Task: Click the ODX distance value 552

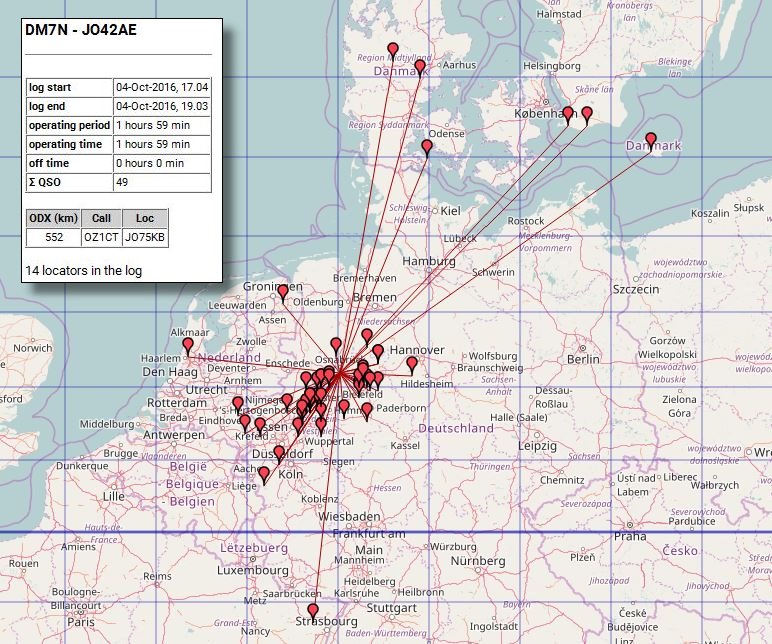Action: point(53,237)
